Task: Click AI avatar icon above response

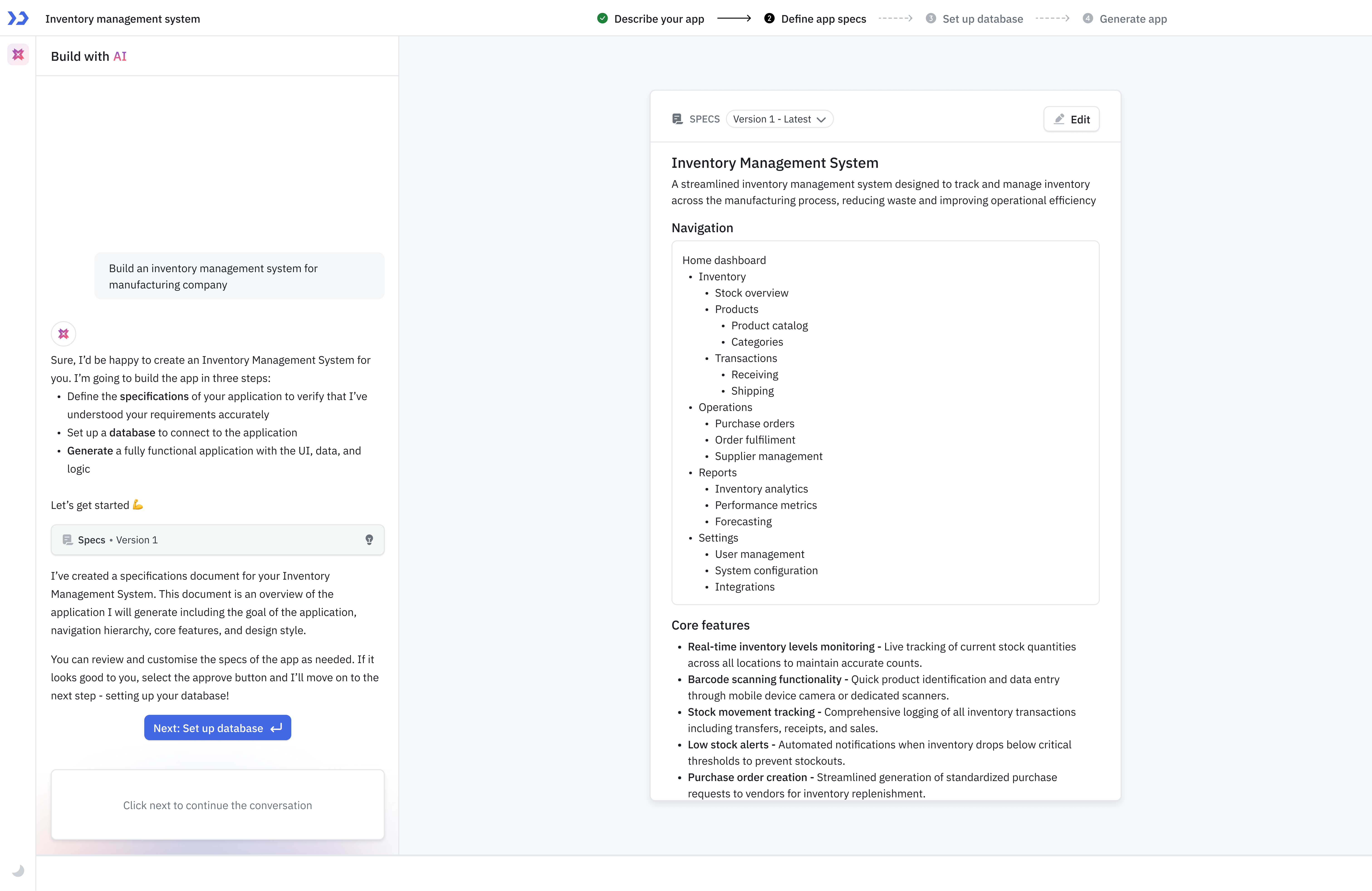Action: coord(64,334)
